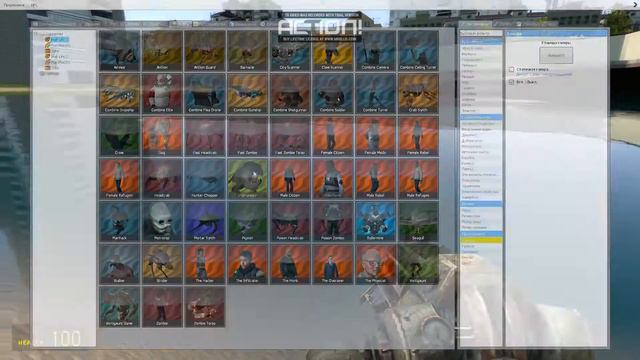Tick the unchecked checkbox in the tool options panel
Viewport: 640px width, 360px height.
click(511, 70)
